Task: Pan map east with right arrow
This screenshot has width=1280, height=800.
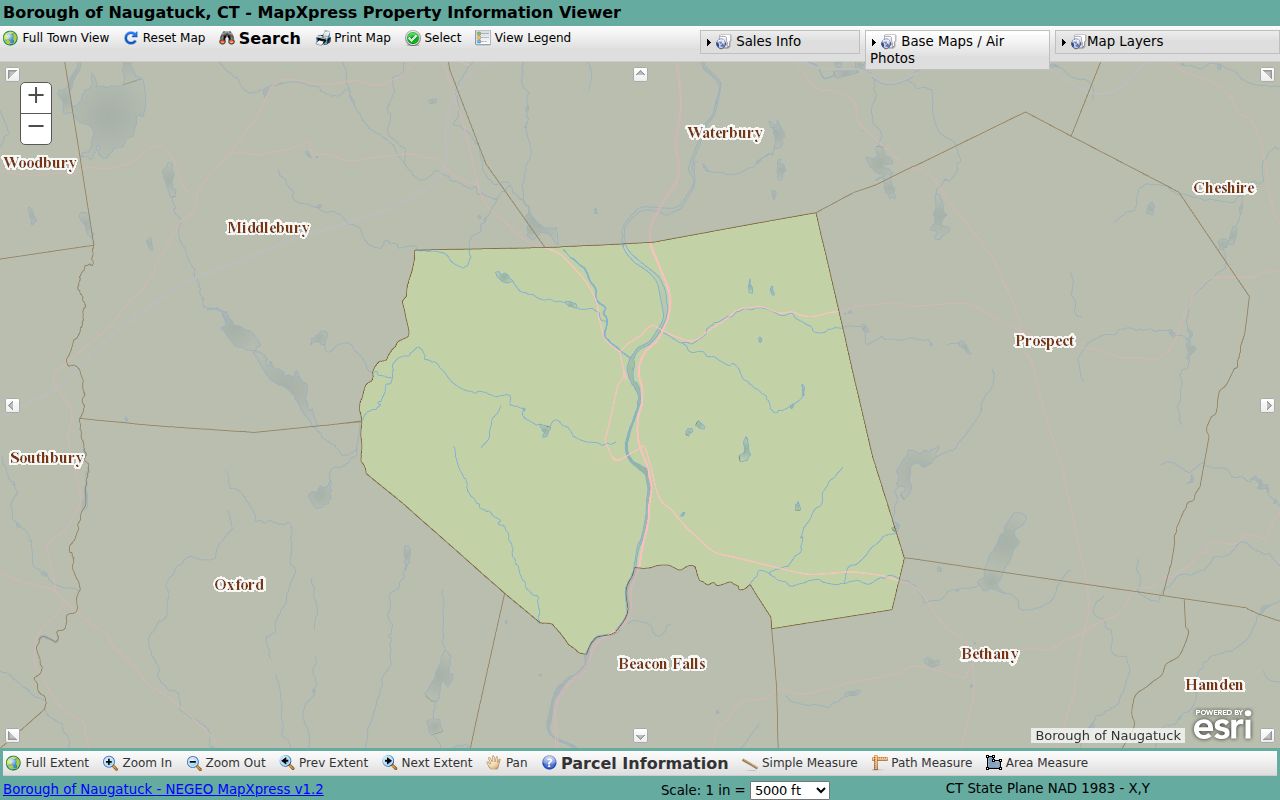Action: [x=1267, y=405]
